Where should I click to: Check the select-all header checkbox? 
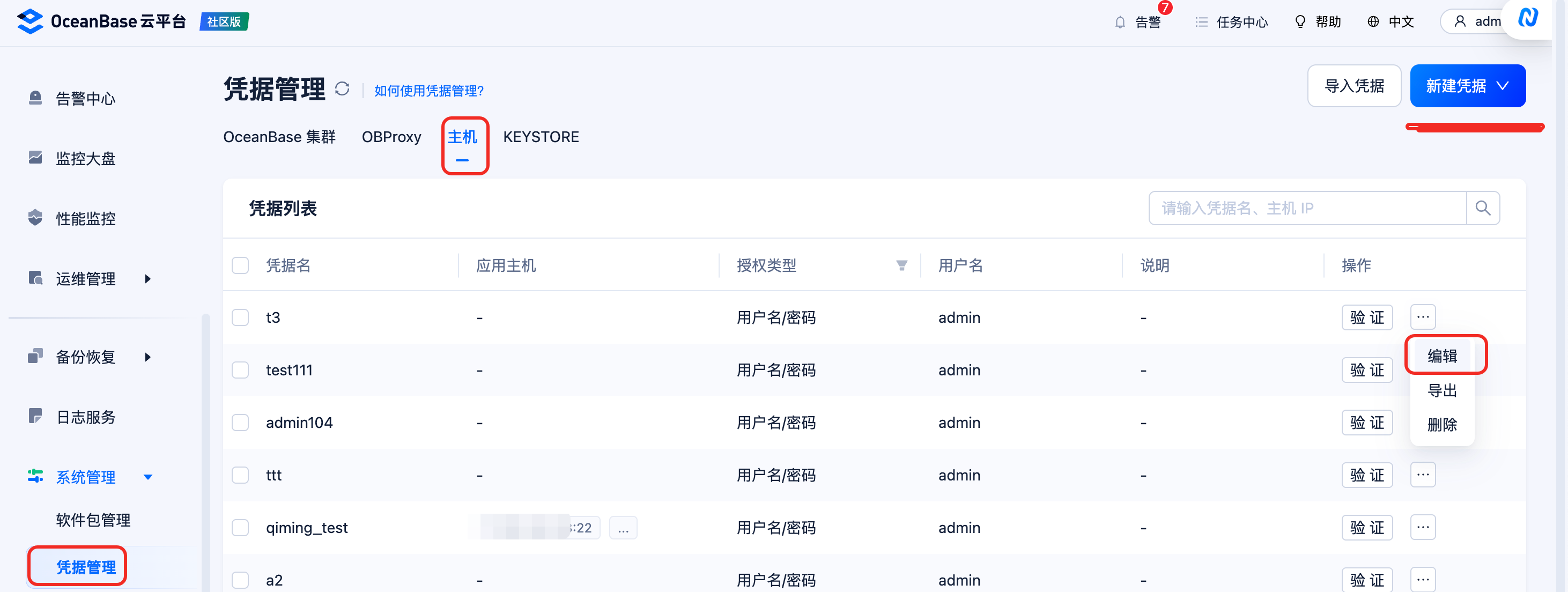tap(240, 265)
